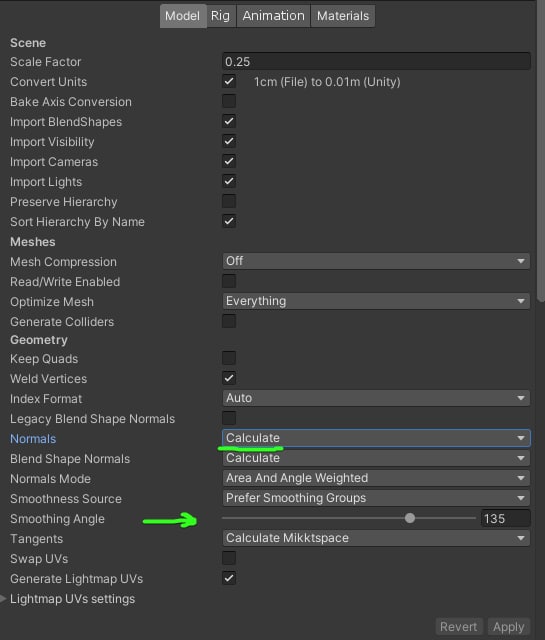Switch to the Materials tab
The width and height of the screenshot is (545, 640).
[x=343, y=16]
